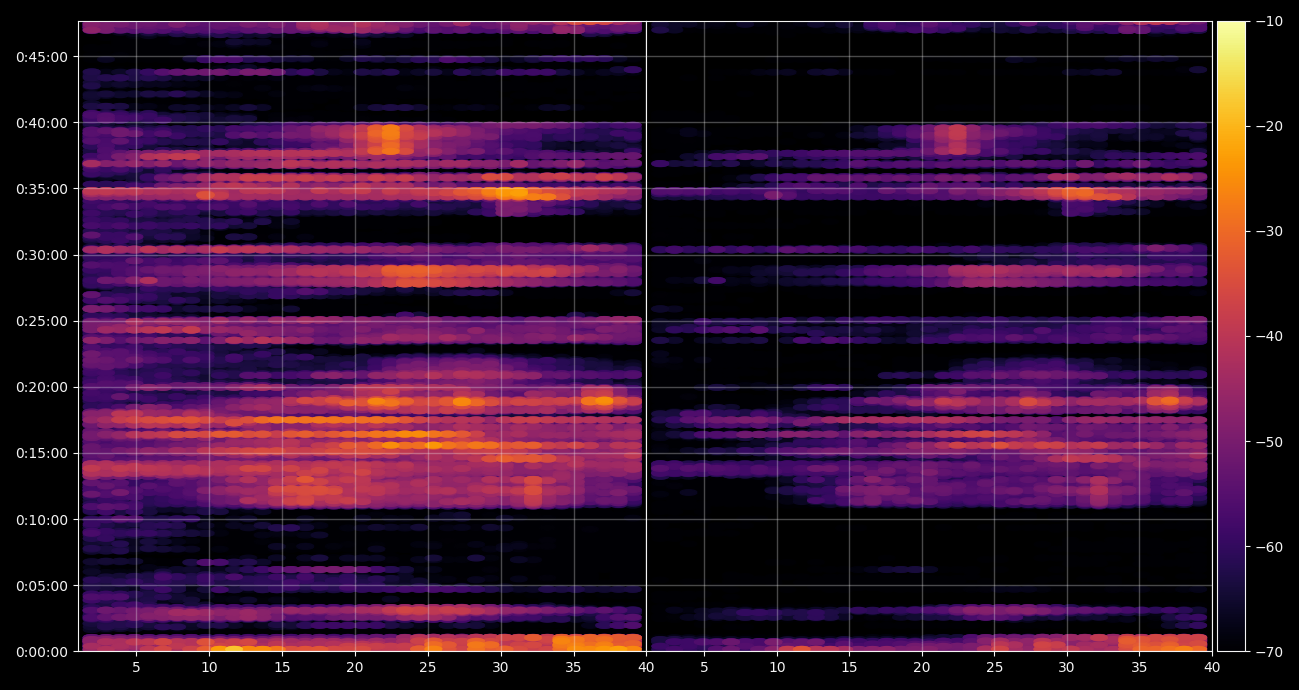Click the 0:10:00 time axis label
Viewport: 1299px width, 690px height.
[41, 520]
